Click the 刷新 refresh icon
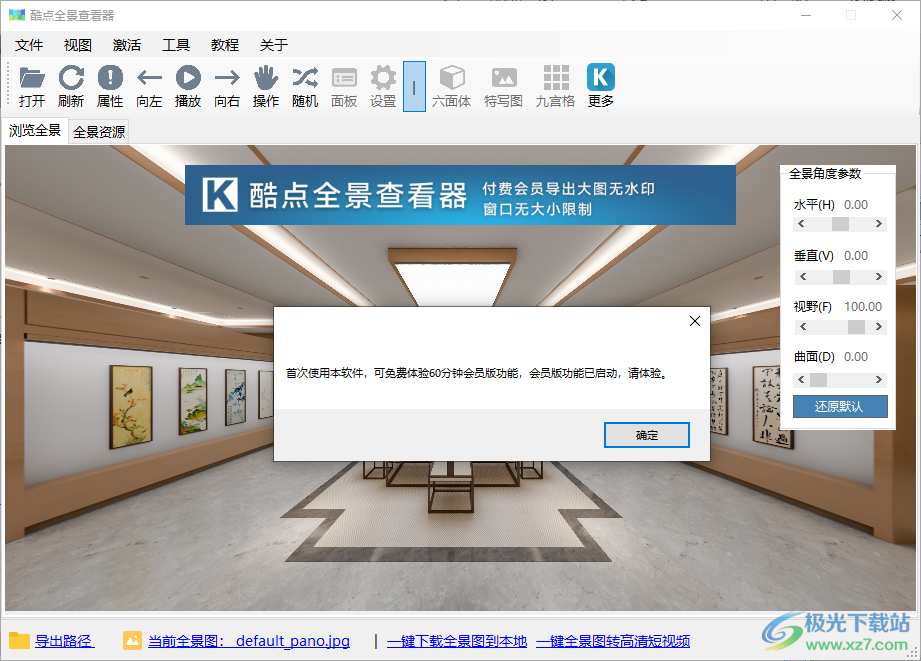The width and height of the screenshot is (921, 661). pos(71,86)
